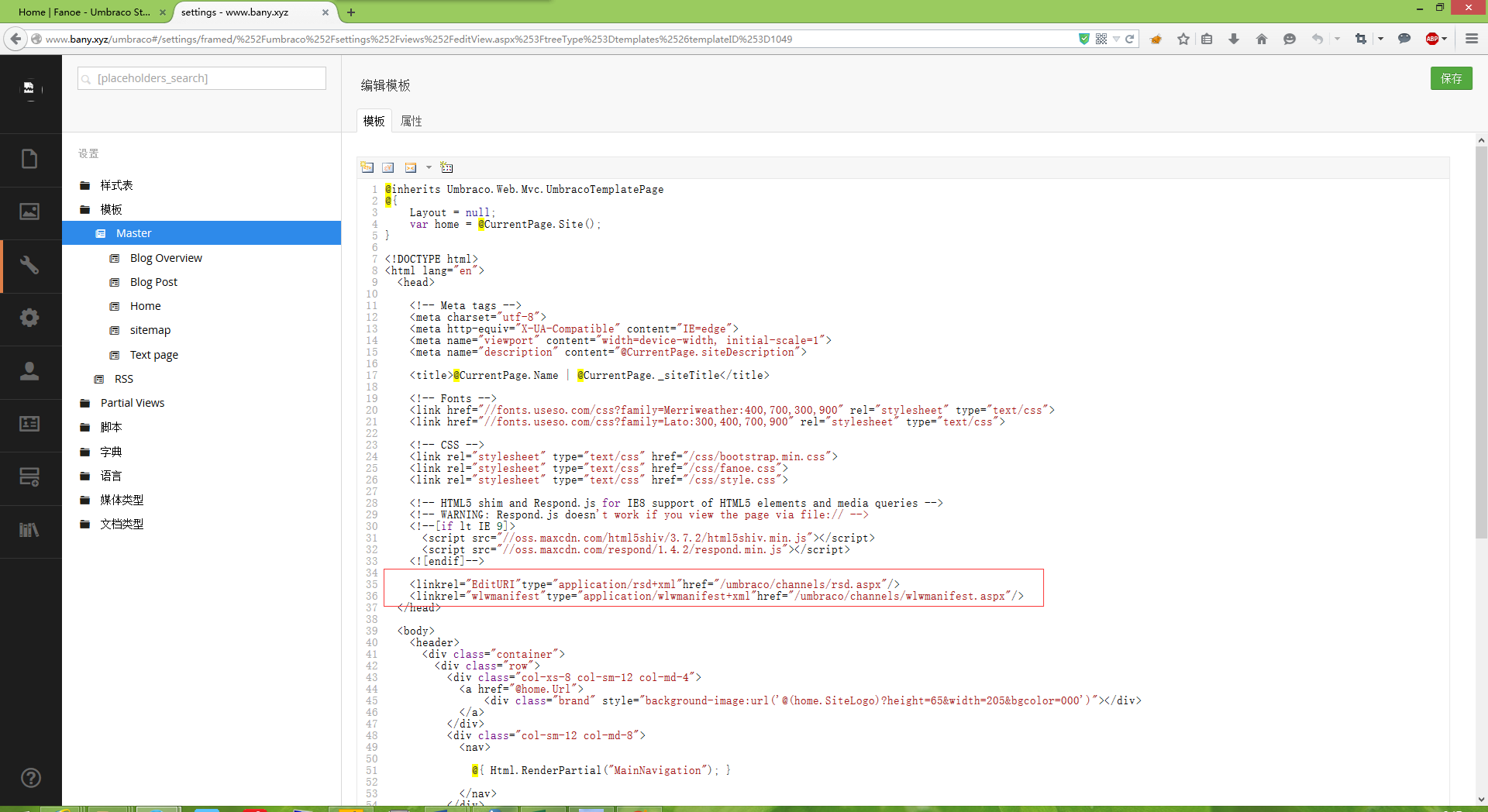Open a new browser tab

coord(351,12)
